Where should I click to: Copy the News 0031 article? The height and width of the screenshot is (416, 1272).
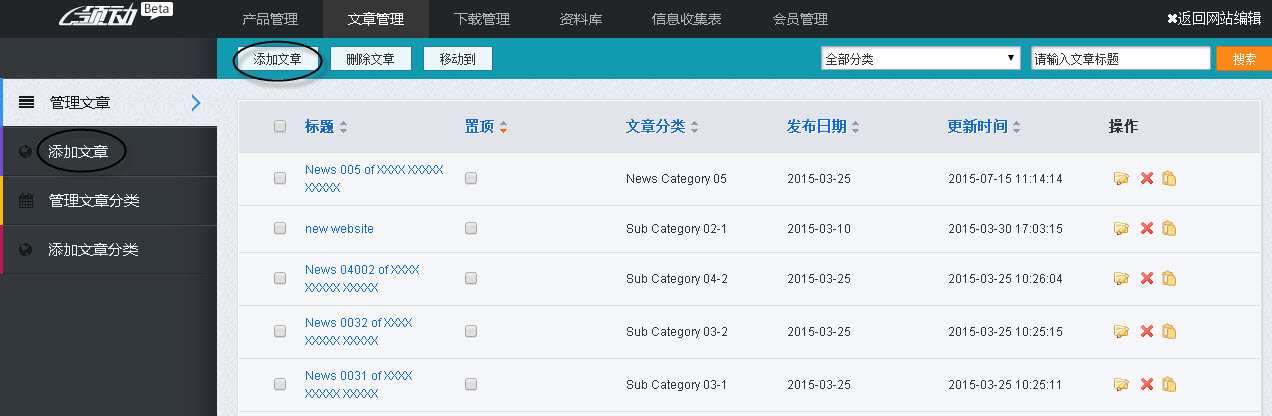(x=1169, y=384)
